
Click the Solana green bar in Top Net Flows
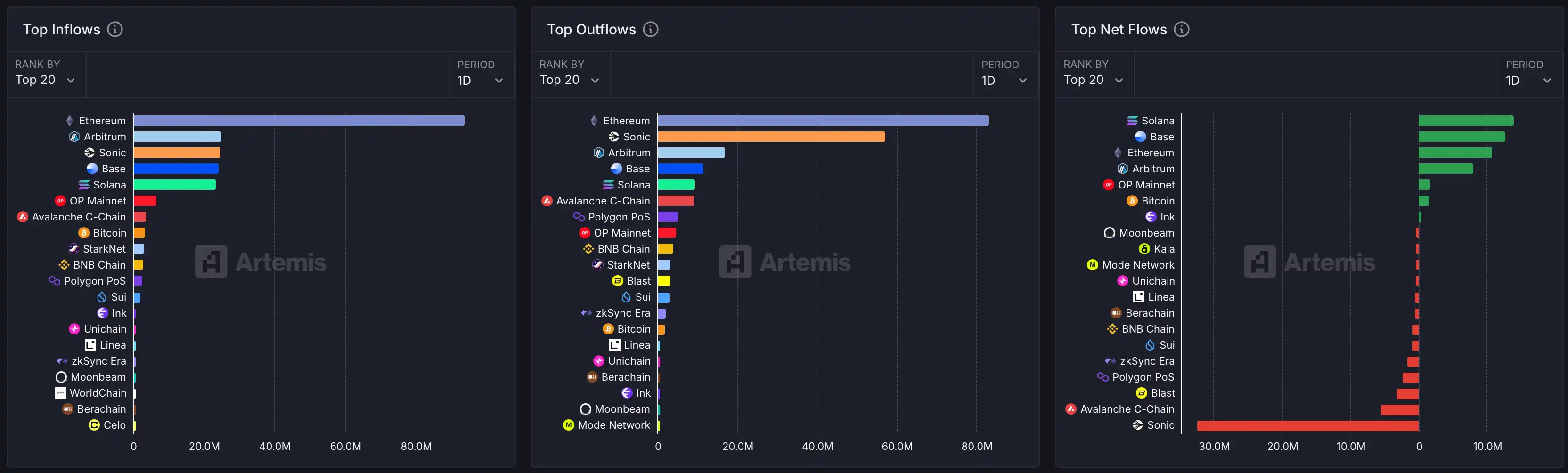coord(1466,121)
